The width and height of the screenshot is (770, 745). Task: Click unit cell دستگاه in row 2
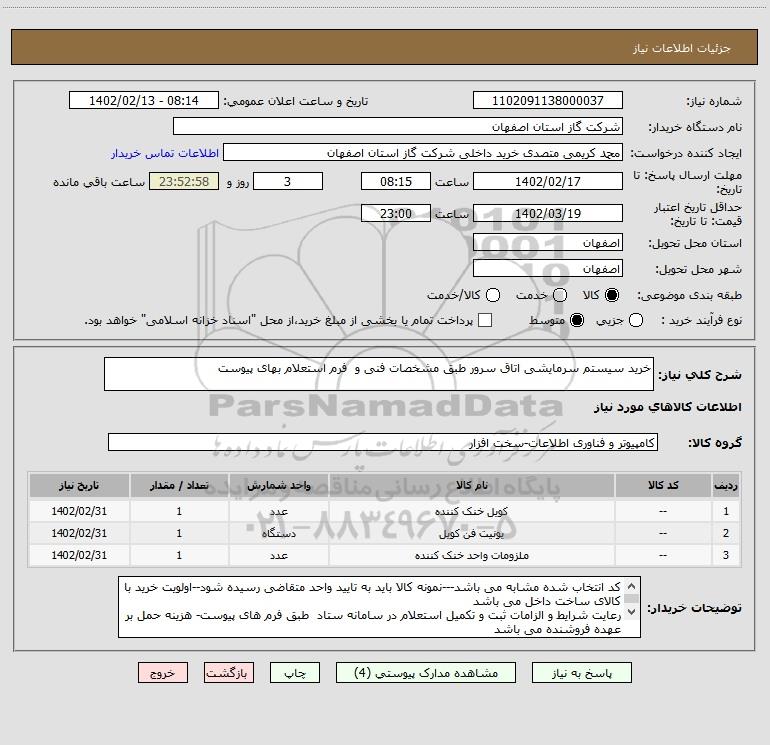click(x=278, y=533)
